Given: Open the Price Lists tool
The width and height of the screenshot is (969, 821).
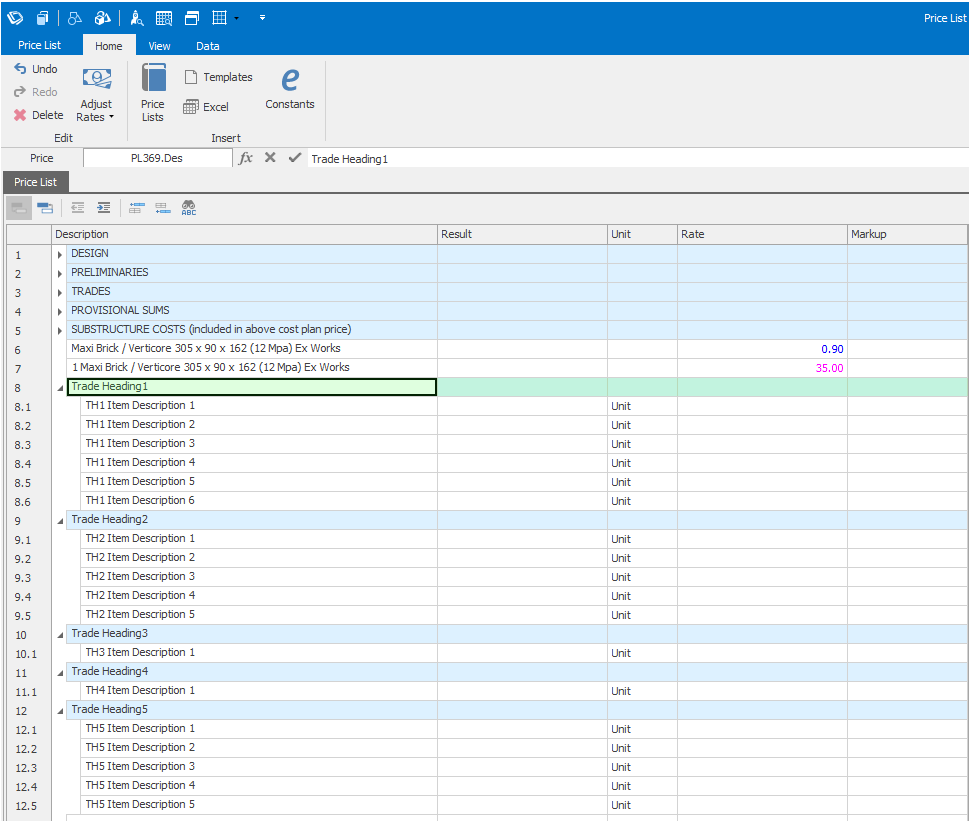Looking at the screenshot, I should click(x=152, y=90).
